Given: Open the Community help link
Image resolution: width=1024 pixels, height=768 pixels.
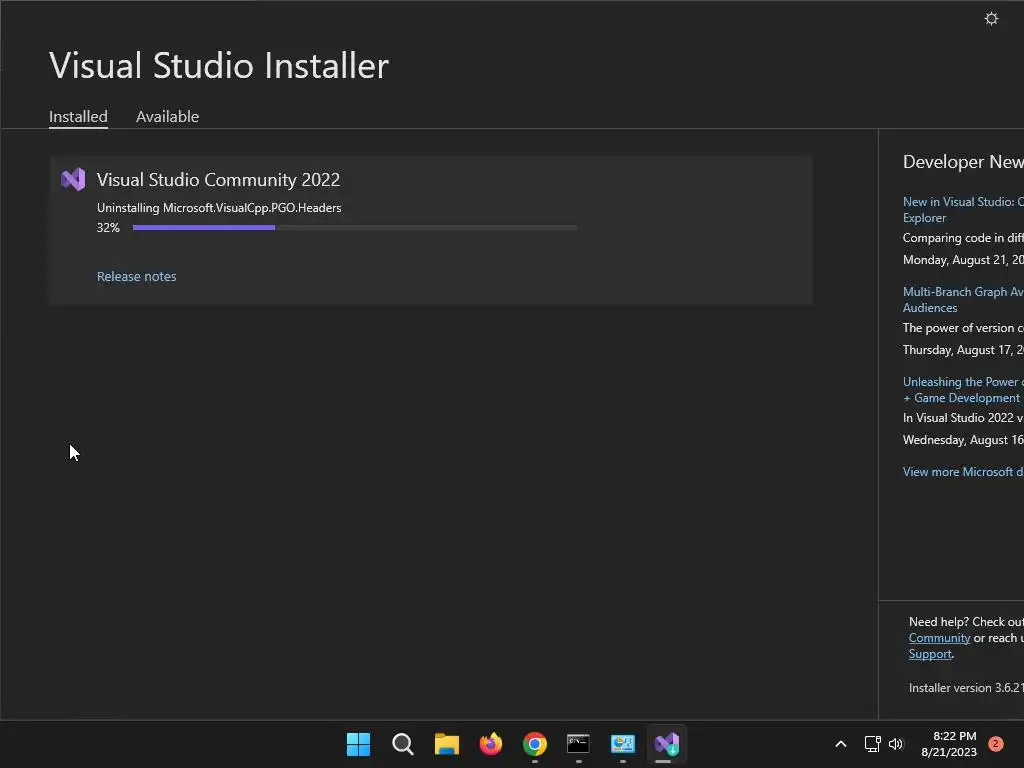Looking at the screenshot, I should click(939, 638).
